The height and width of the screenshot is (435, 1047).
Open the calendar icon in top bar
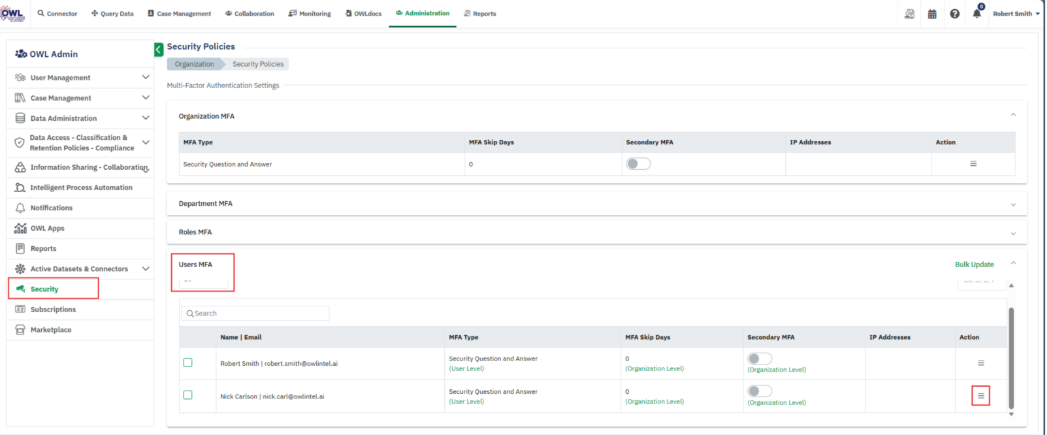click(932, 14)
